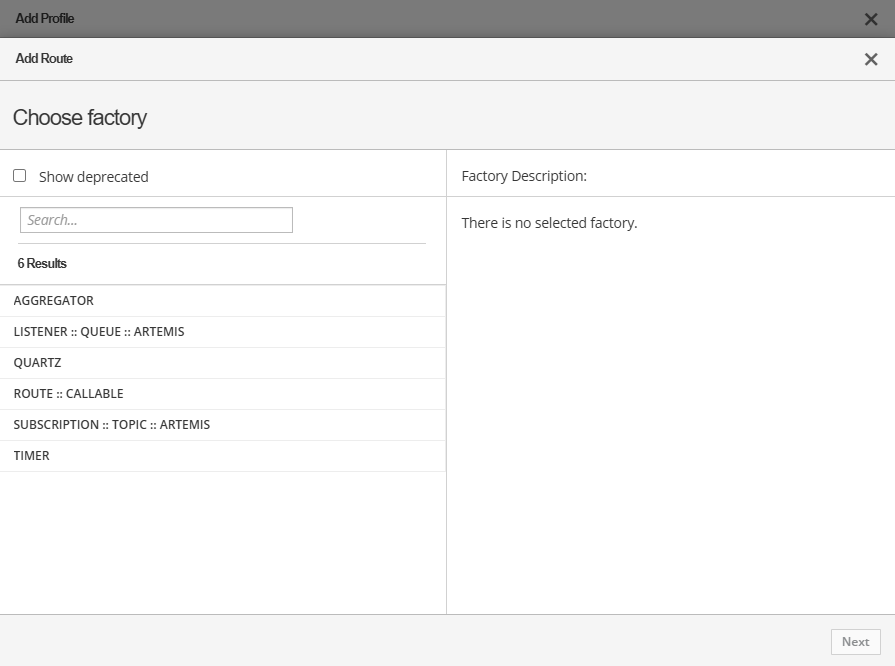Click empty space below the TIMER entry
895x666 pixels.
(222, 540)
